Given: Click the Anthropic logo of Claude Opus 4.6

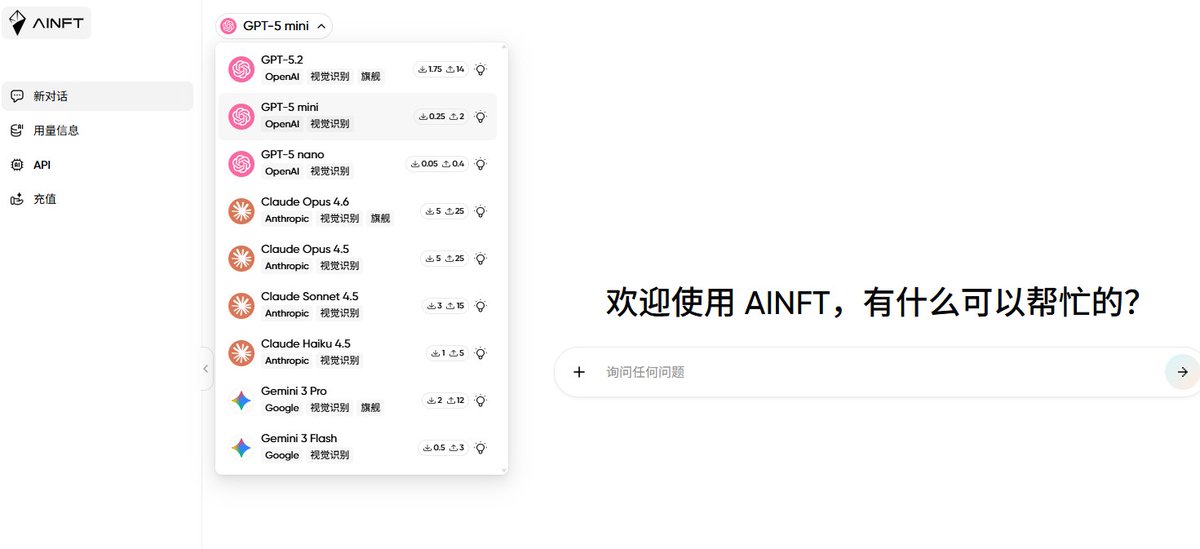Looking at the screenshot, I should click(x=241, y=210).
